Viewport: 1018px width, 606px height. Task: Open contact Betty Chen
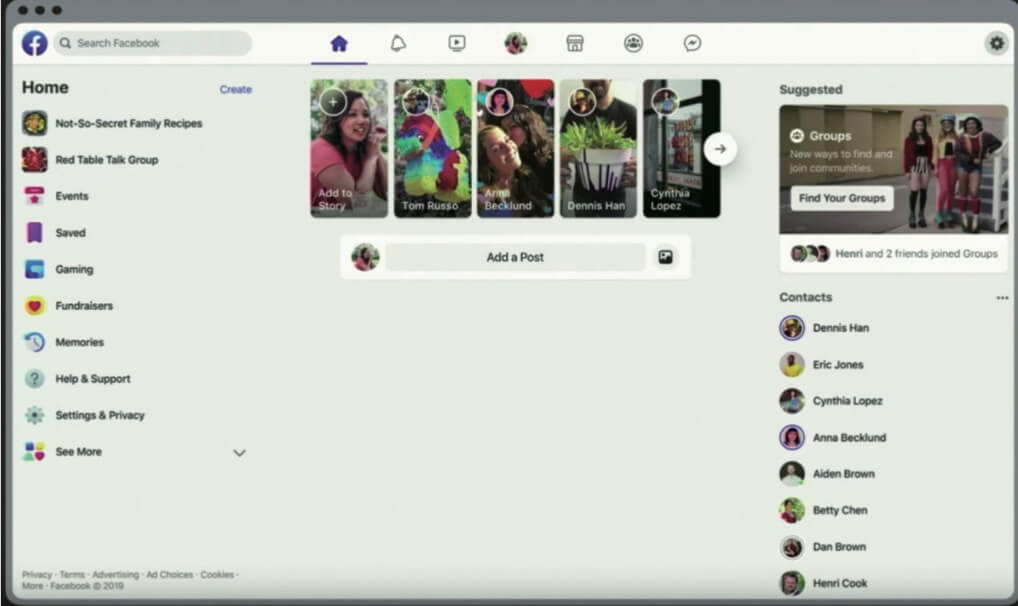(x=839, y=510)
